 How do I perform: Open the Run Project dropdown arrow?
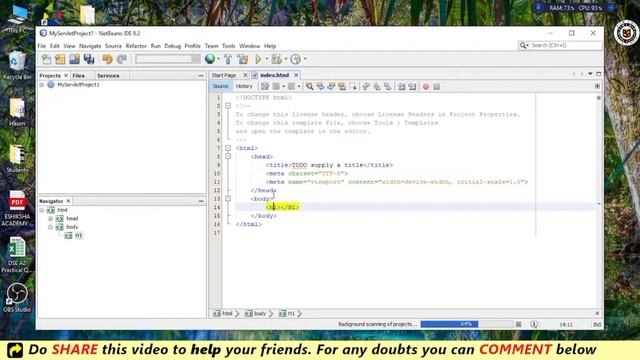(x=267, y=60)
